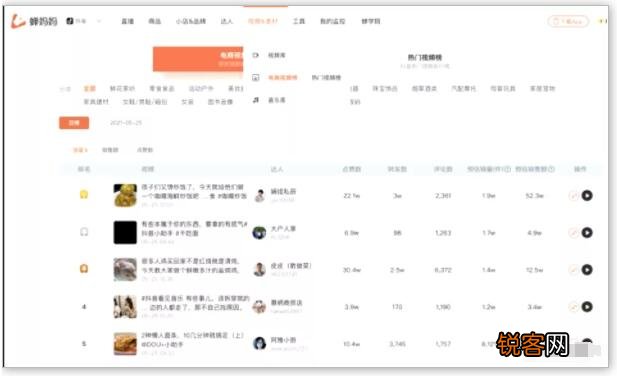Click the Douyin platform icon beside the logo

click(70, 21)
